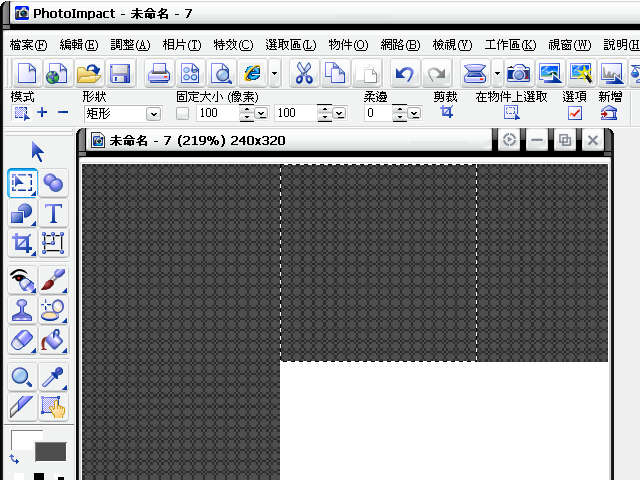Open a file with the folder icon
The height and width of the screenshot is (480, 640).
click(x=89, y=74)
